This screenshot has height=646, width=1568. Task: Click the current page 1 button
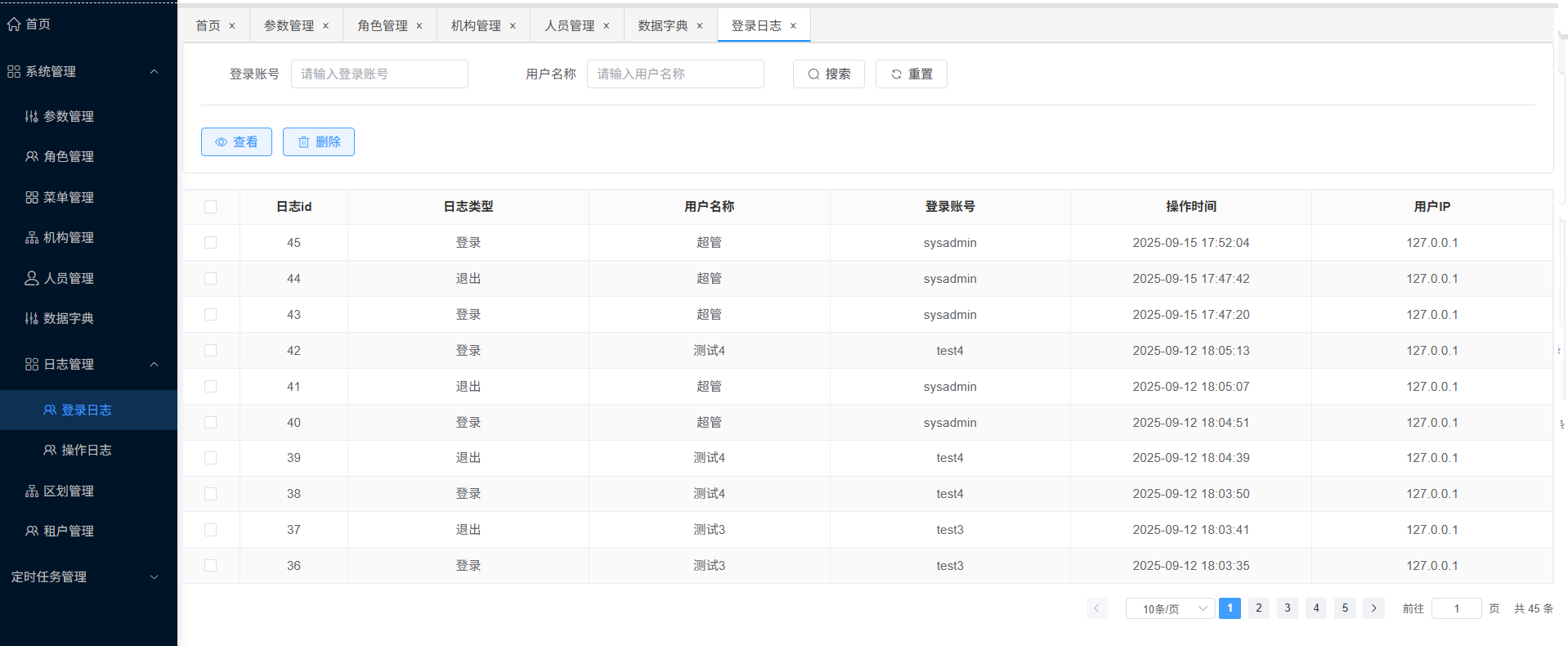point(1230,608)
